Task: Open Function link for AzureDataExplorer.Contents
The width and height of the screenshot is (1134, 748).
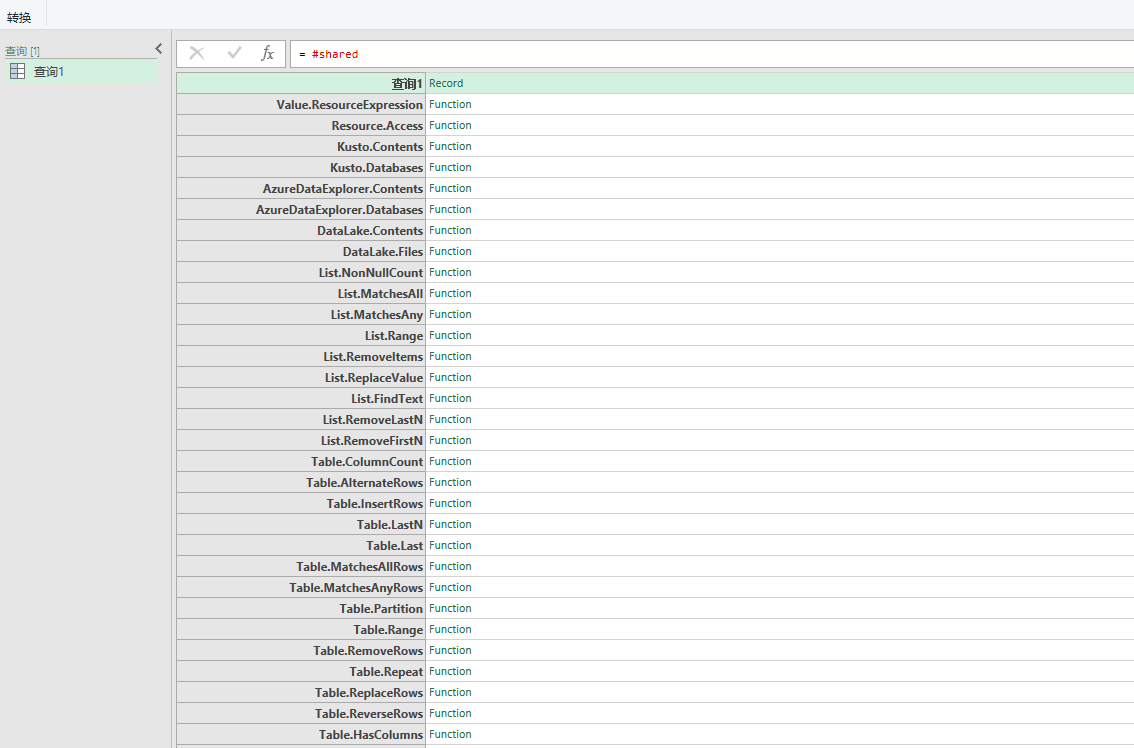Action: click(450, 188)
